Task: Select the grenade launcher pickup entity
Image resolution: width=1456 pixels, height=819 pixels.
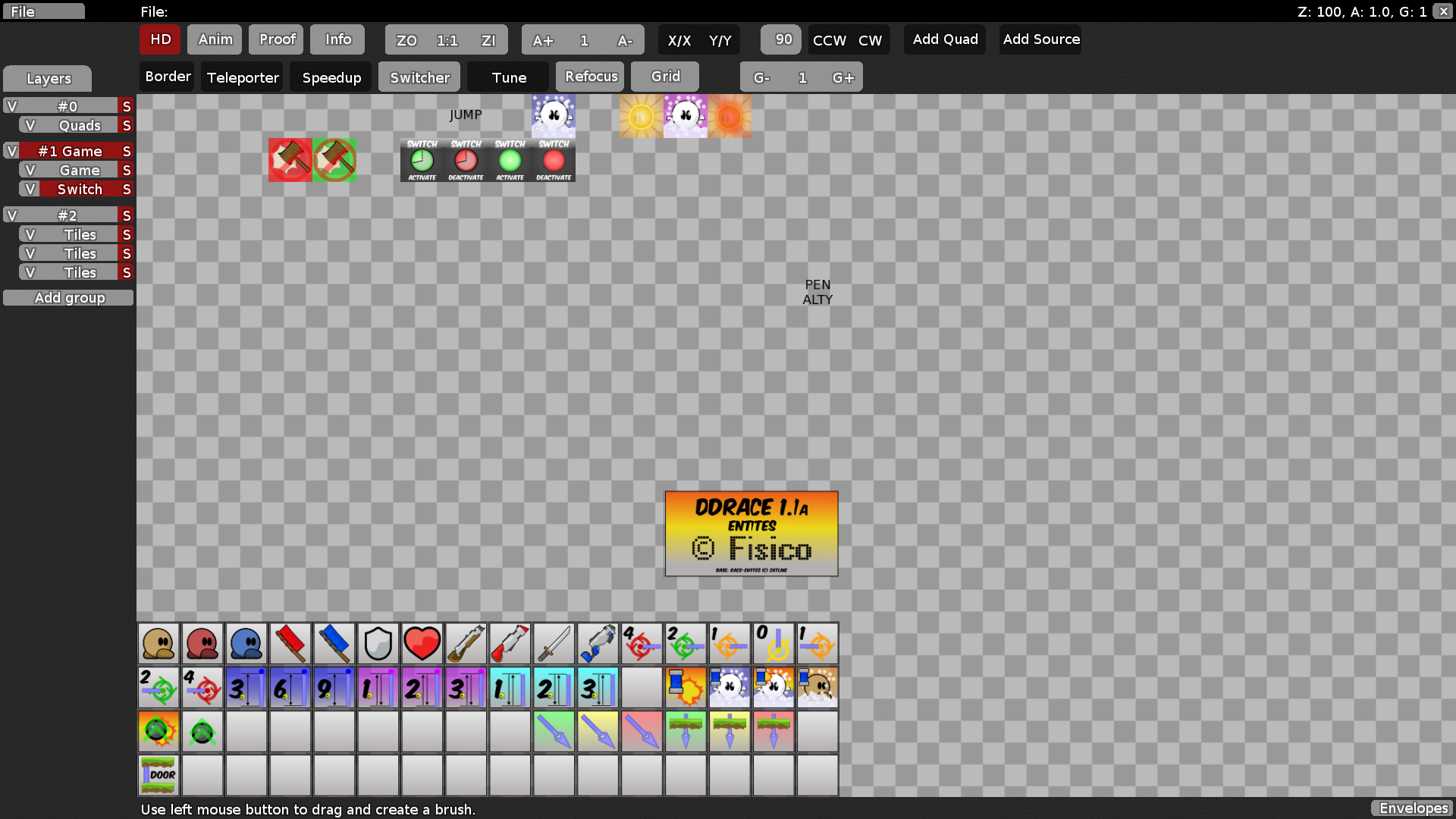Action: pyautogui.click(x=510, y=644)
